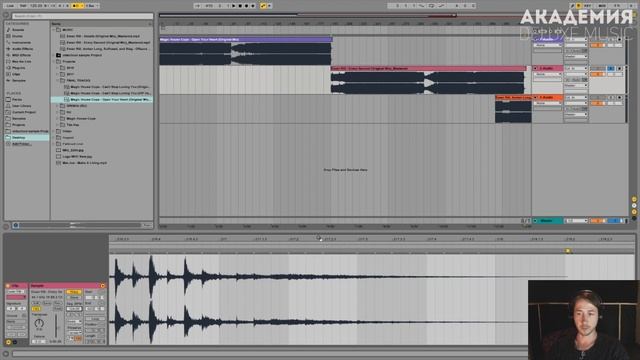Viewport: 640px width, 360px height.
Task: Toggle the browser preview headphone button
Action: pyautogui.click(x=16, y=225)
